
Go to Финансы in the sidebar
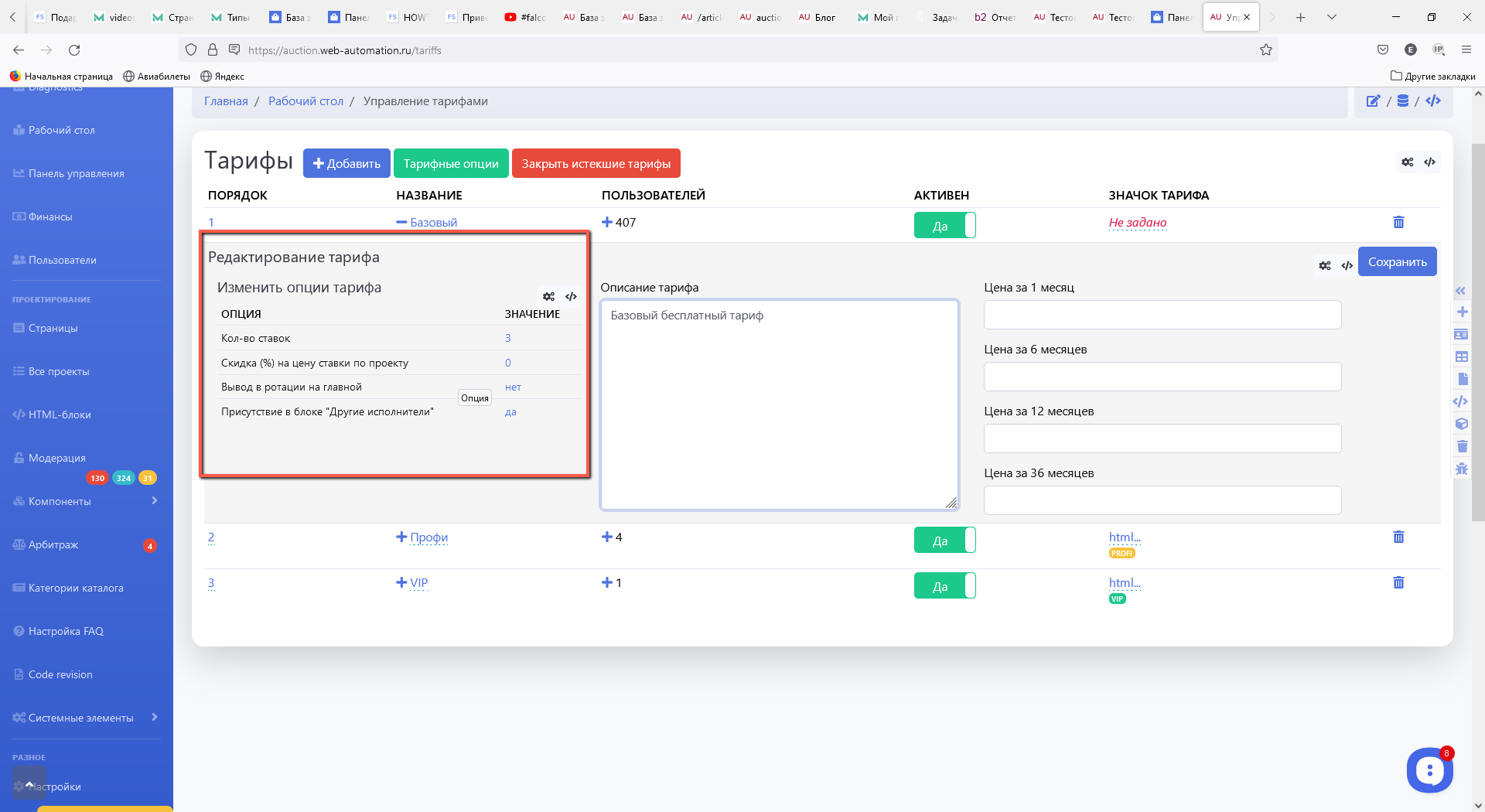click(50, 217)
